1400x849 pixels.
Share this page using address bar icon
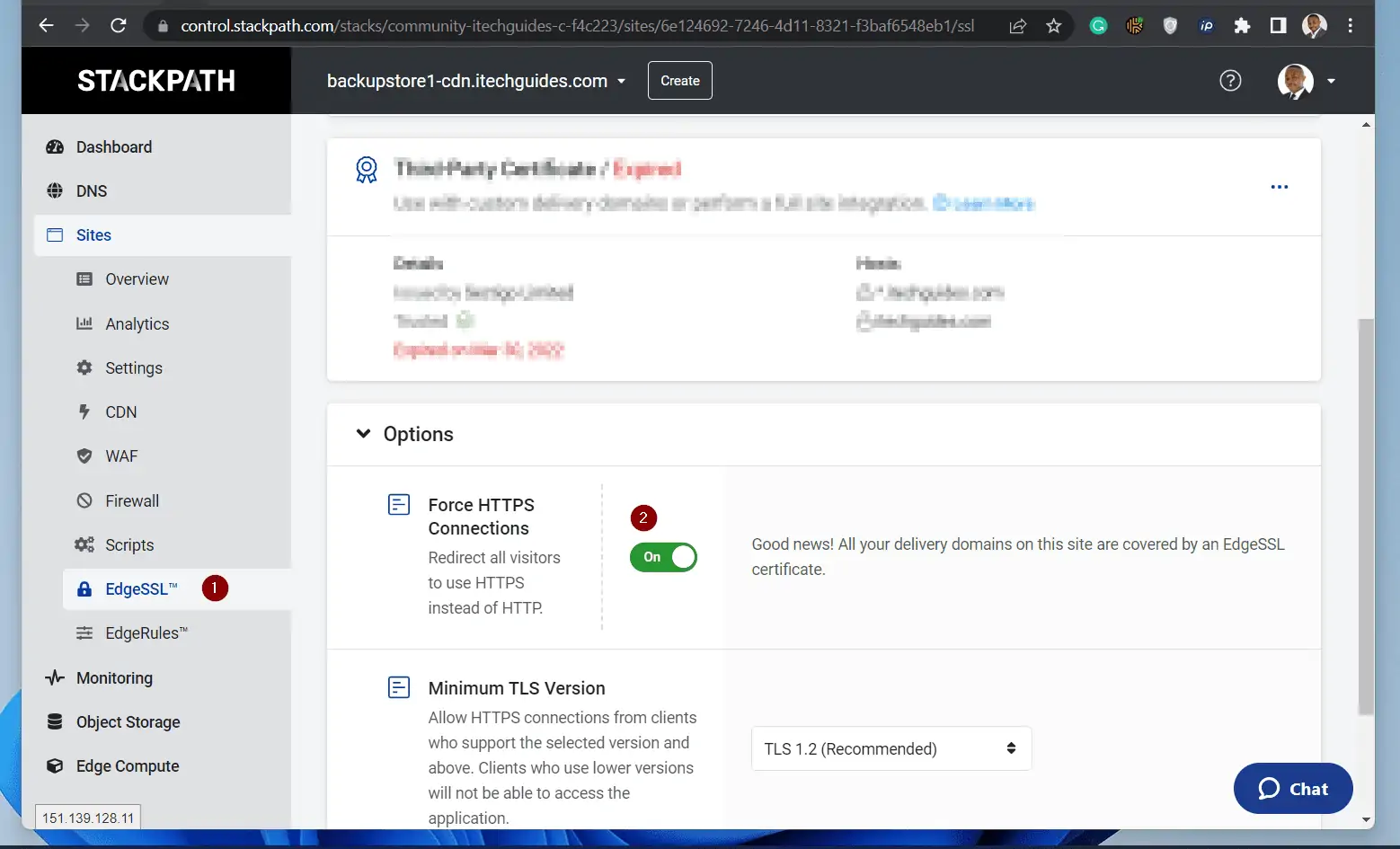1018,26
